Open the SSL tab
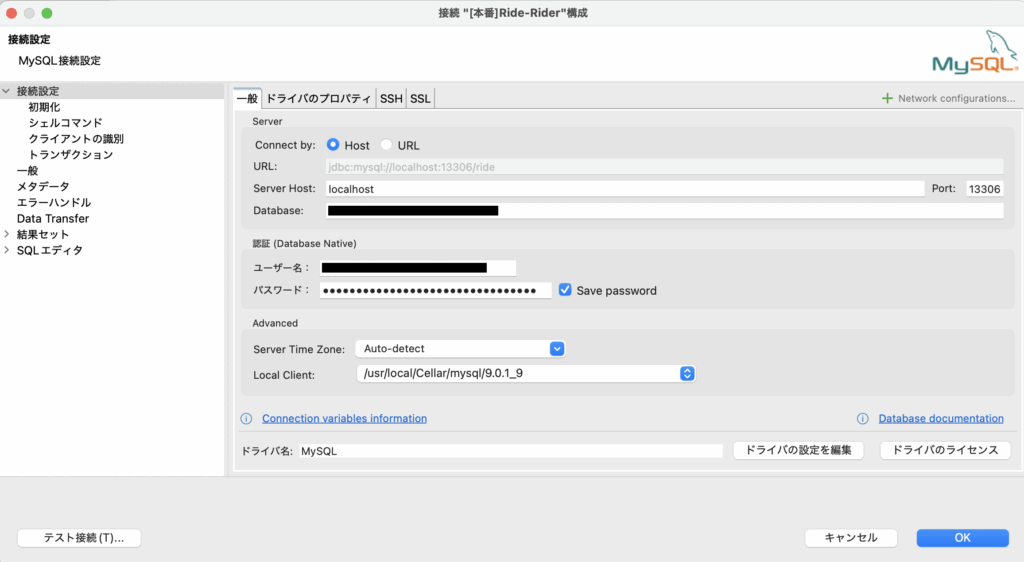1024x562 pixels. click(x=420, y=98)
